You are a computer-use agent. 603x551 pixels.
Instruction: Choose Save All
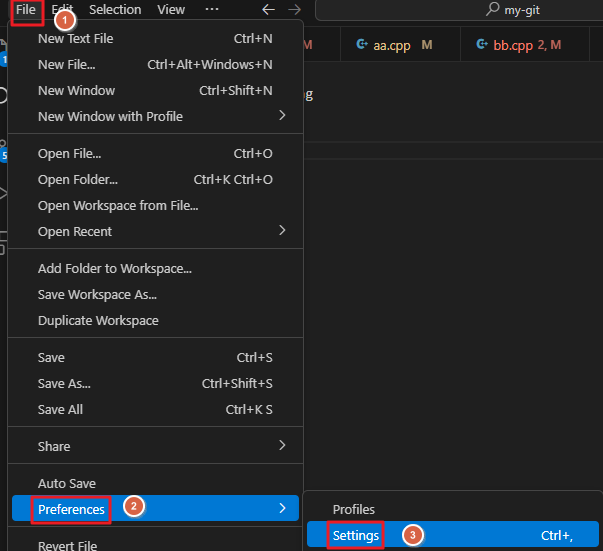coord(155,410)
